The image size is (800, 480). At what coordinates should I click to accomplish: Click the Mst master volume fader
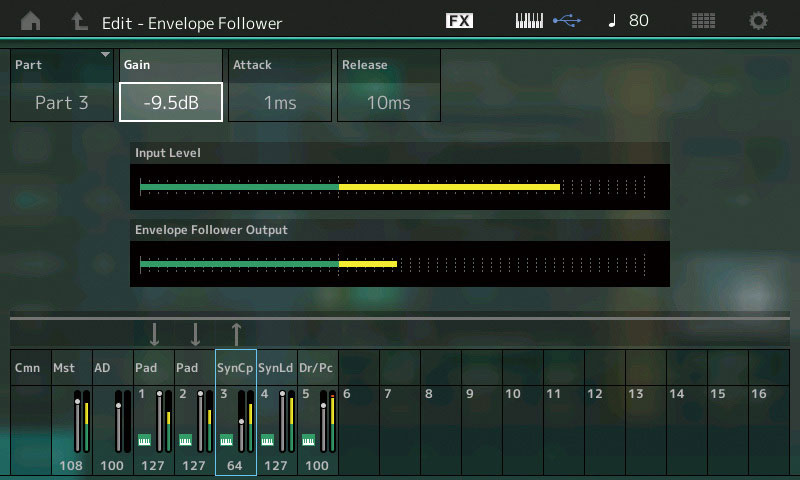pyautogui.click(x=75, y=425)
